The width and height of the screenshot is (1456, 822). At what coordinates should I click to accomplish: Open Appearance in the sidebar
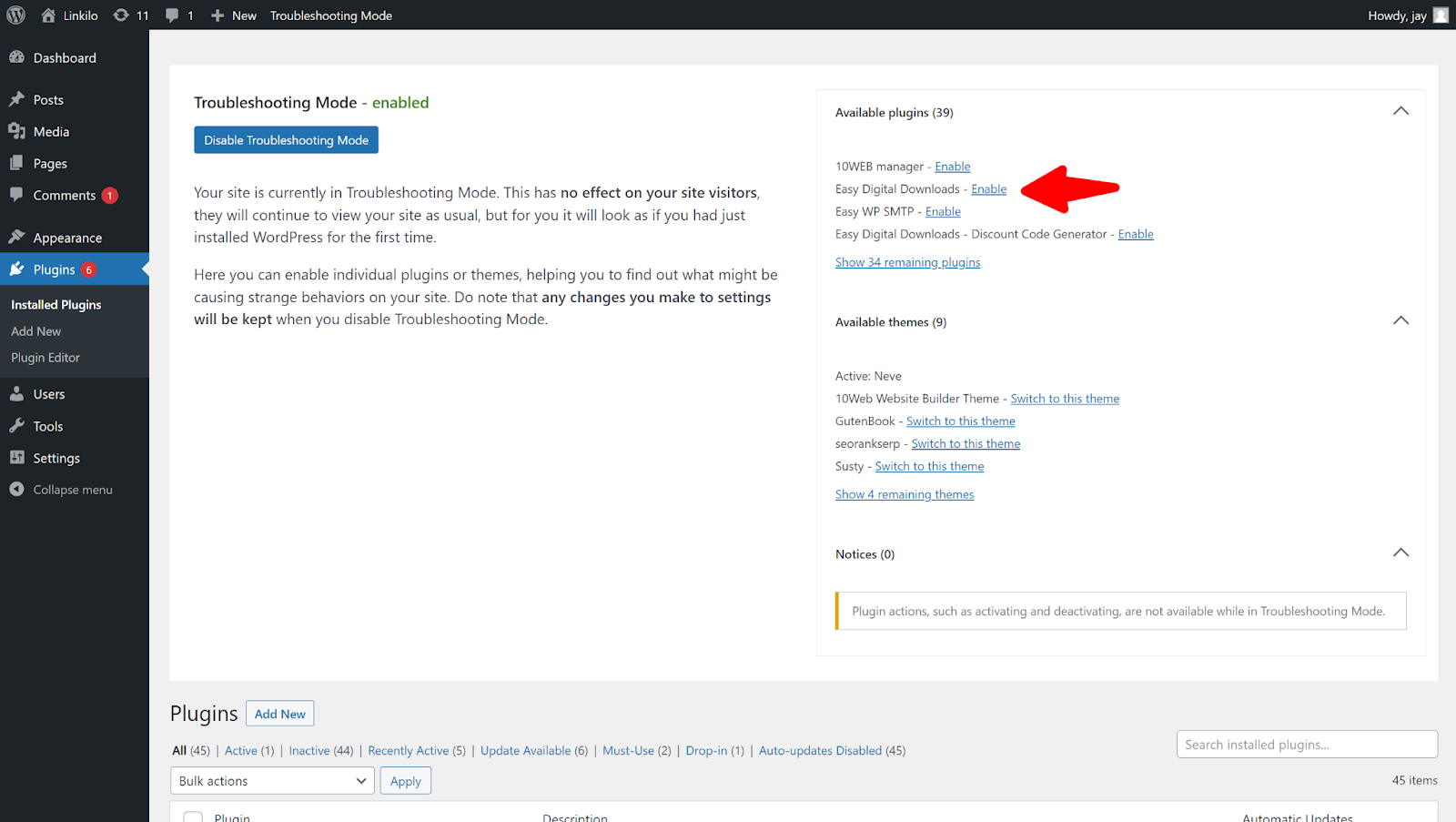67,238
